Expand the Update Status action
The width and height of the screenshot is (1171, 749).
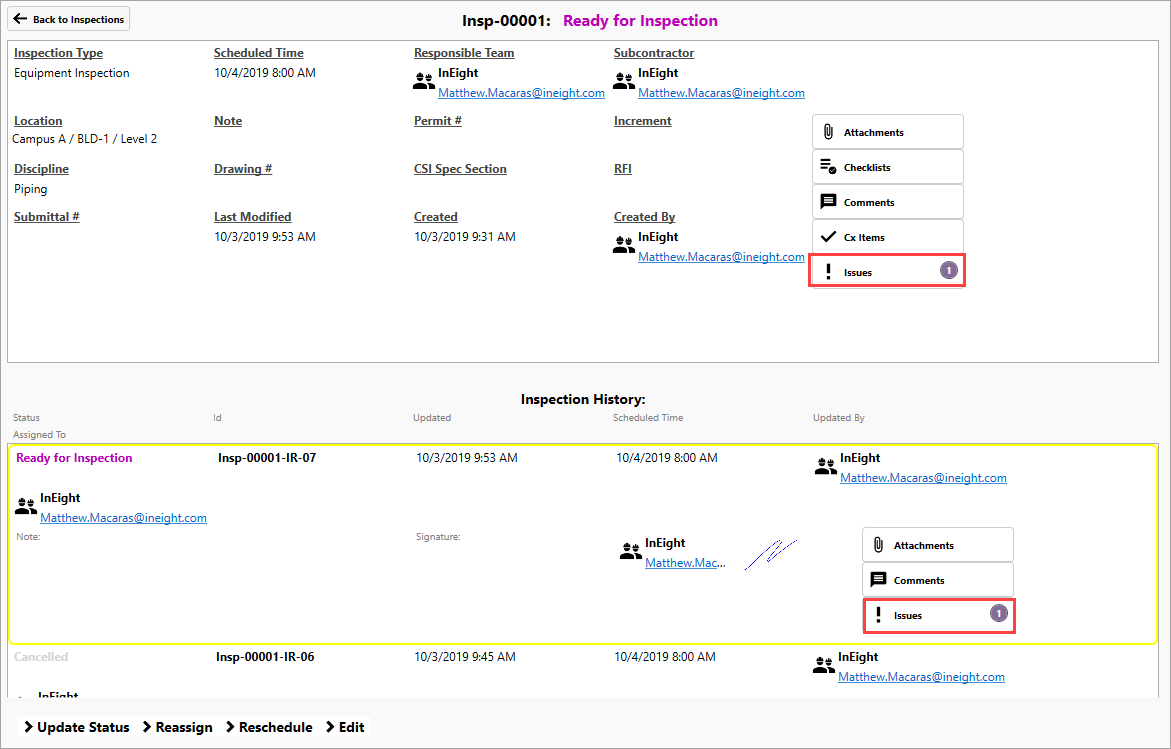[76, 727]
